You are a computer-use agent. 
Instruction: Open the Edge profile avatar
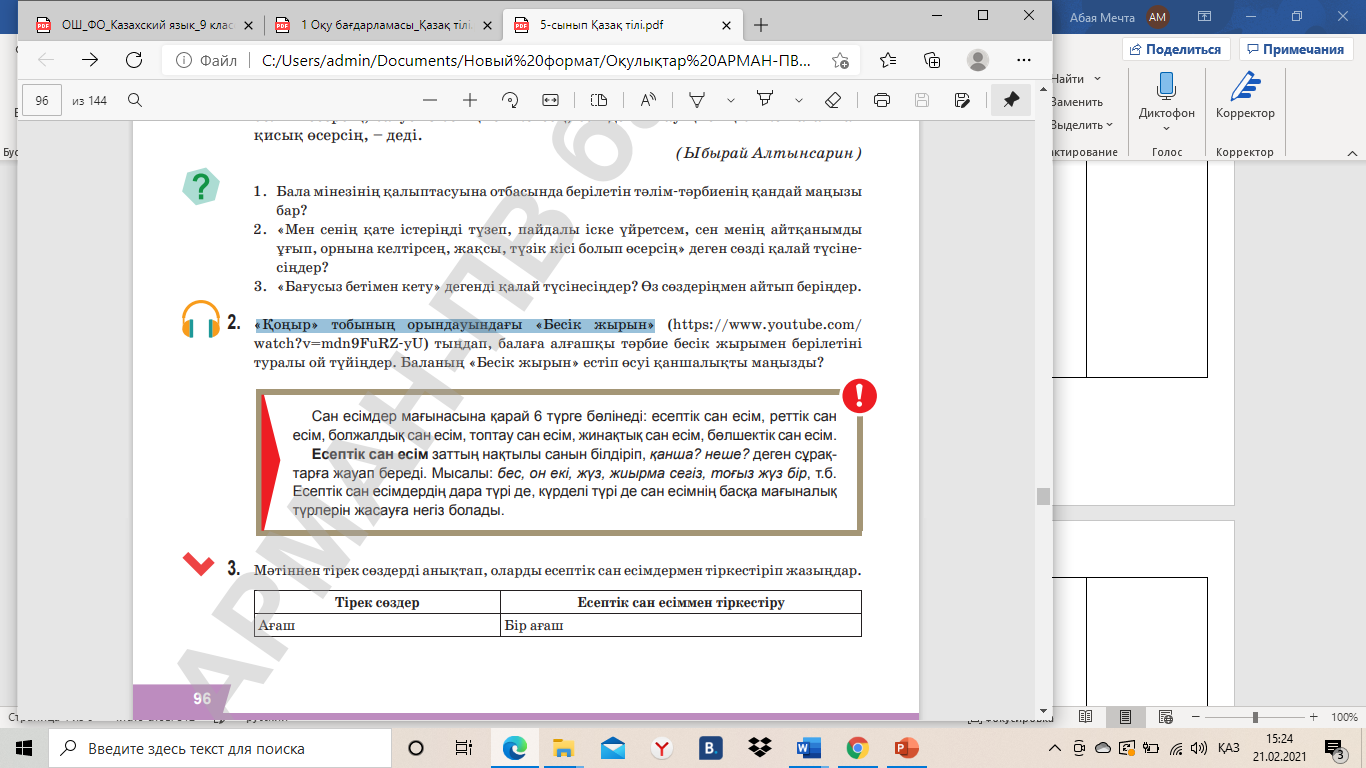point(977,60)
